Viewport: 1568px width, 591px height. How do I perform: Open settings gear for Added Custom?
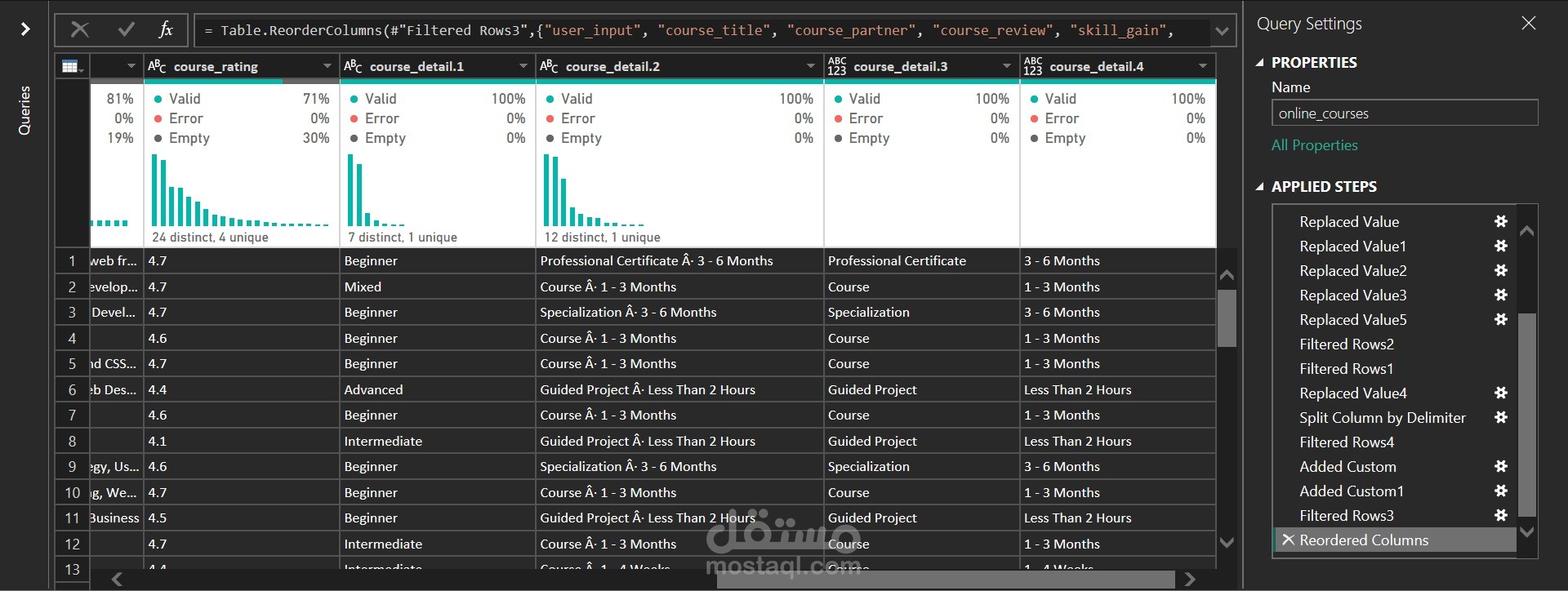(x=1501, y=466)
